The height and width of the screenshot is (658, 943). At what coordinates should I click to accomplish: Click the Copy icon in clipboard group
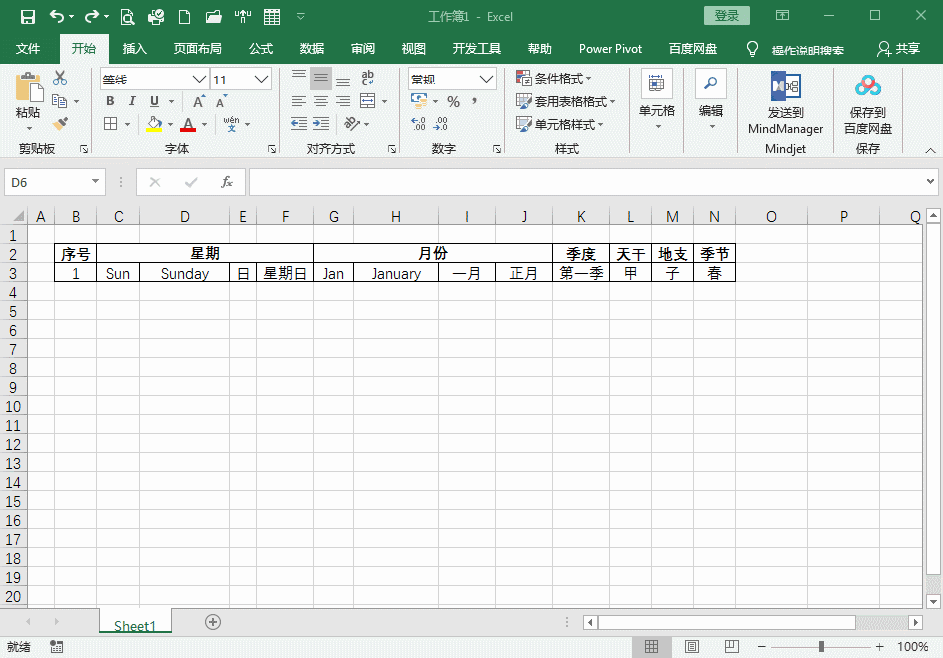pos(59,100)
